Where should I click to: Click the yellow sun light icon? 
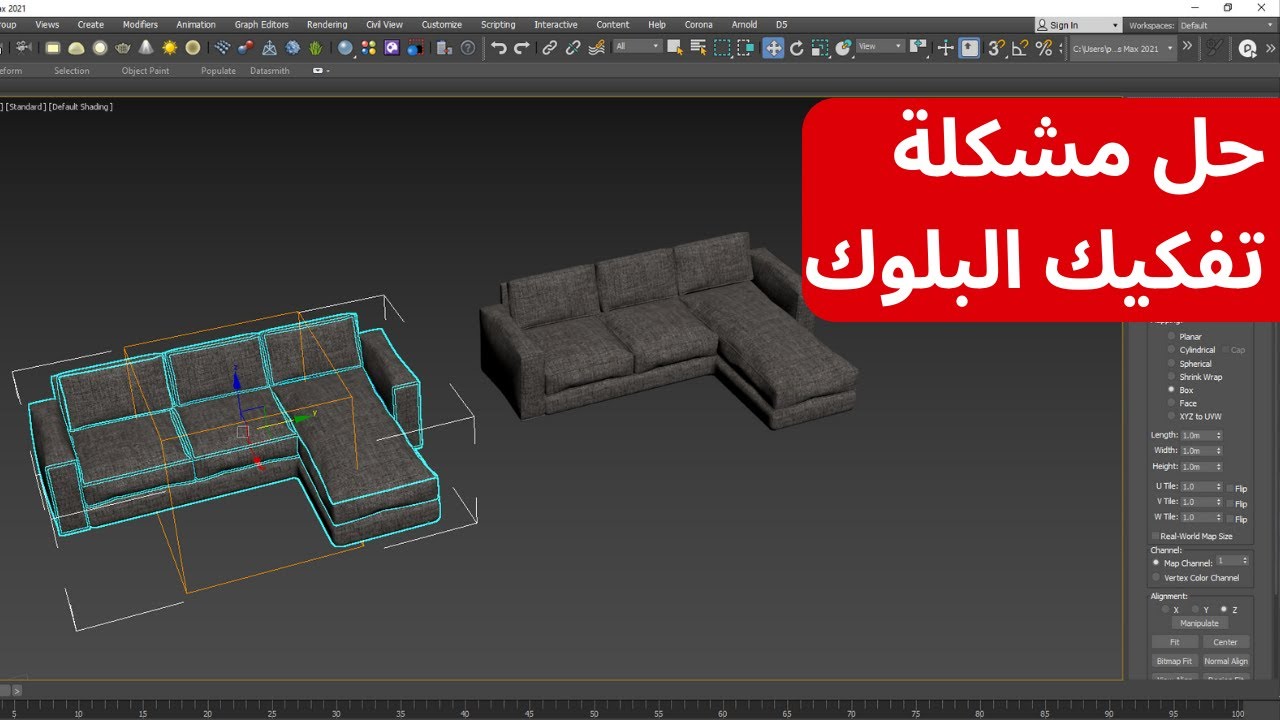coord(169,47)
